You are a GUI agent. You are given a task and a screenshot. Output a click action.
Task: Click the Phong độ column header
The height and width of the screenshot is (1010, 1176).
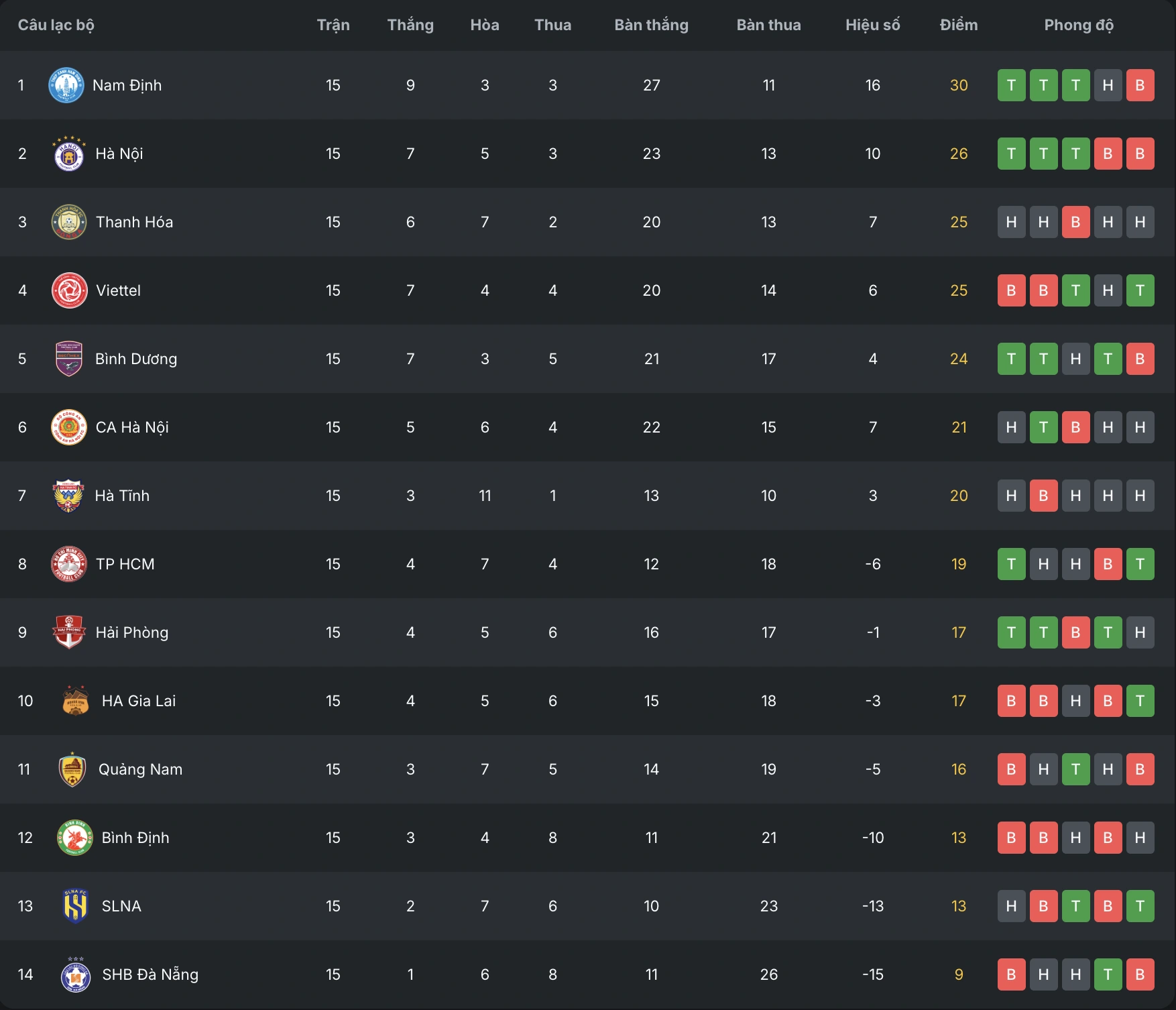[x=1078, y=25]
